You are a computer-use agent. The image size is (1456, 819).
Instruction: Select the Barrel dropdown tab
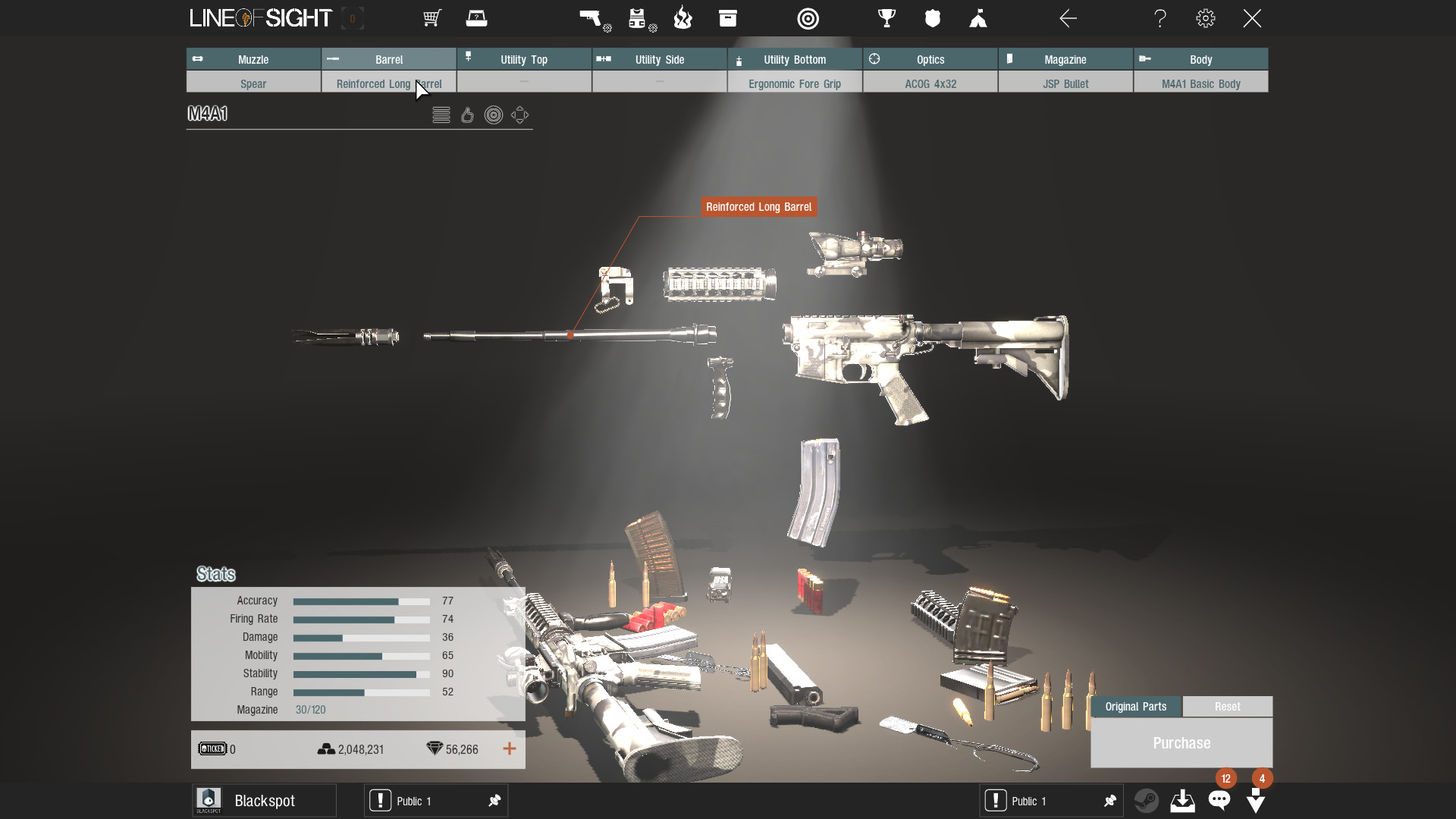pyautogui.click(x=388, y=59)
